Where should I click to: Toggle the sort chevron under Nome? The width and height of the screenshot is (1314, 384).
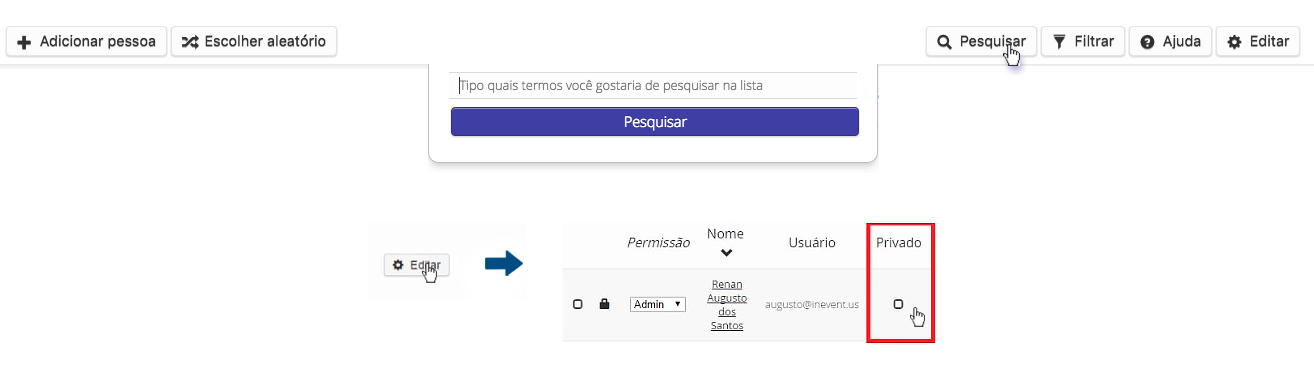(x=726, y=253)
